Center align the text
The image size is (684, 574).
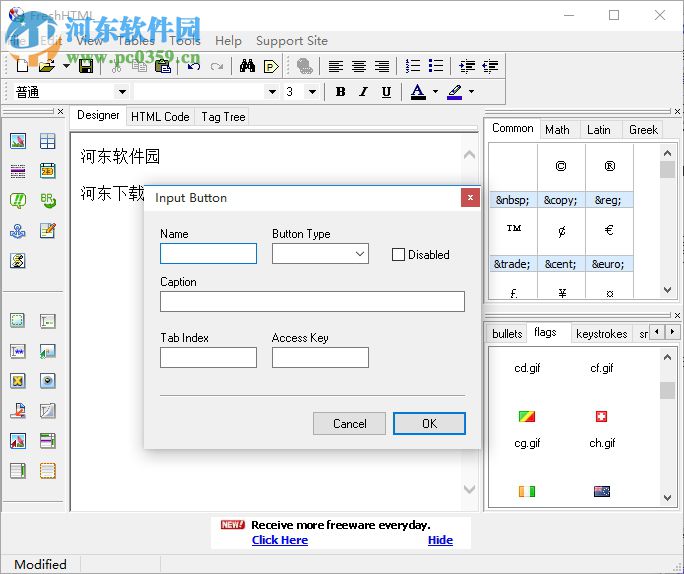[359, 66]
